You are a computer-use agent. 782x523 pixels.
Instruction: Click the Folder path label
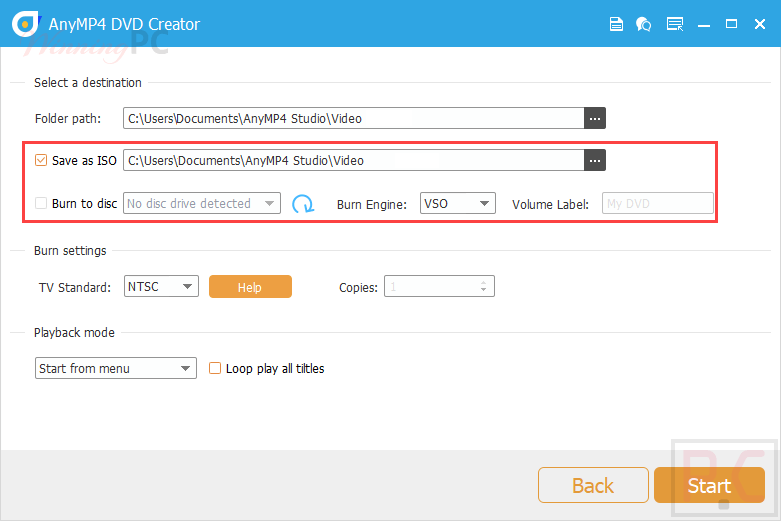[68, 119]
